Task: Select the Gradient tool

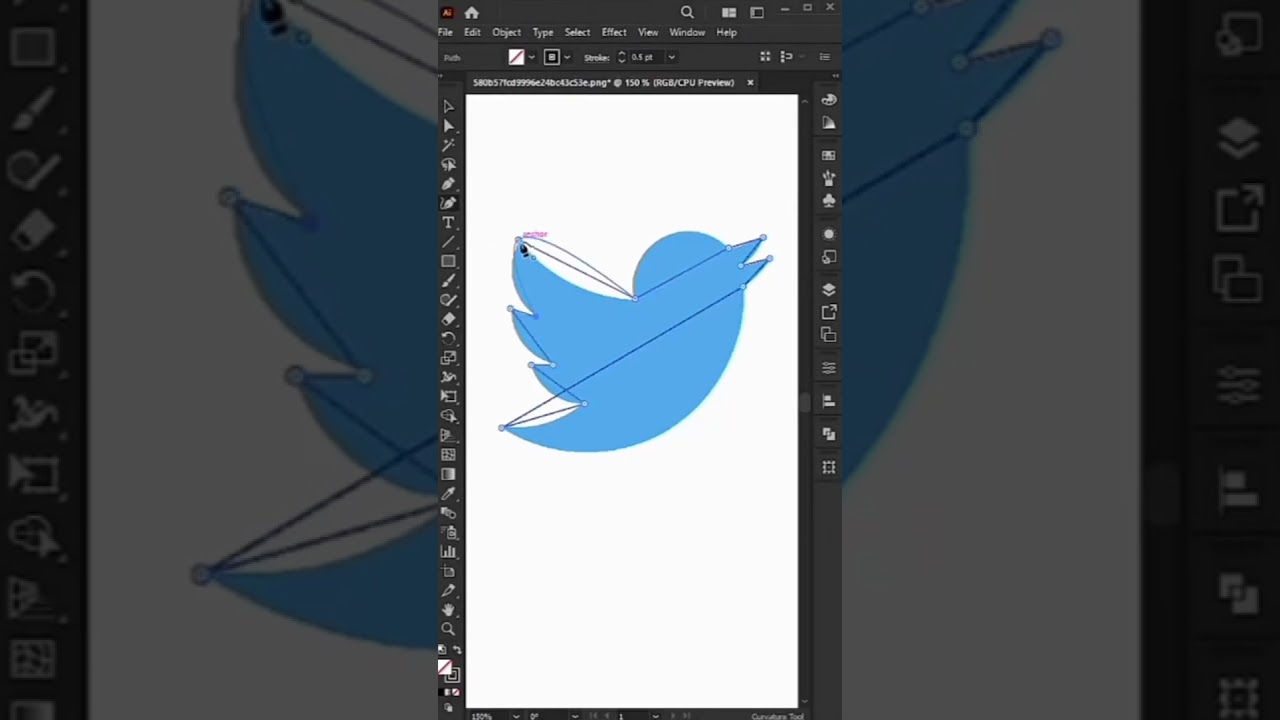Action: [x=448, y=474]
